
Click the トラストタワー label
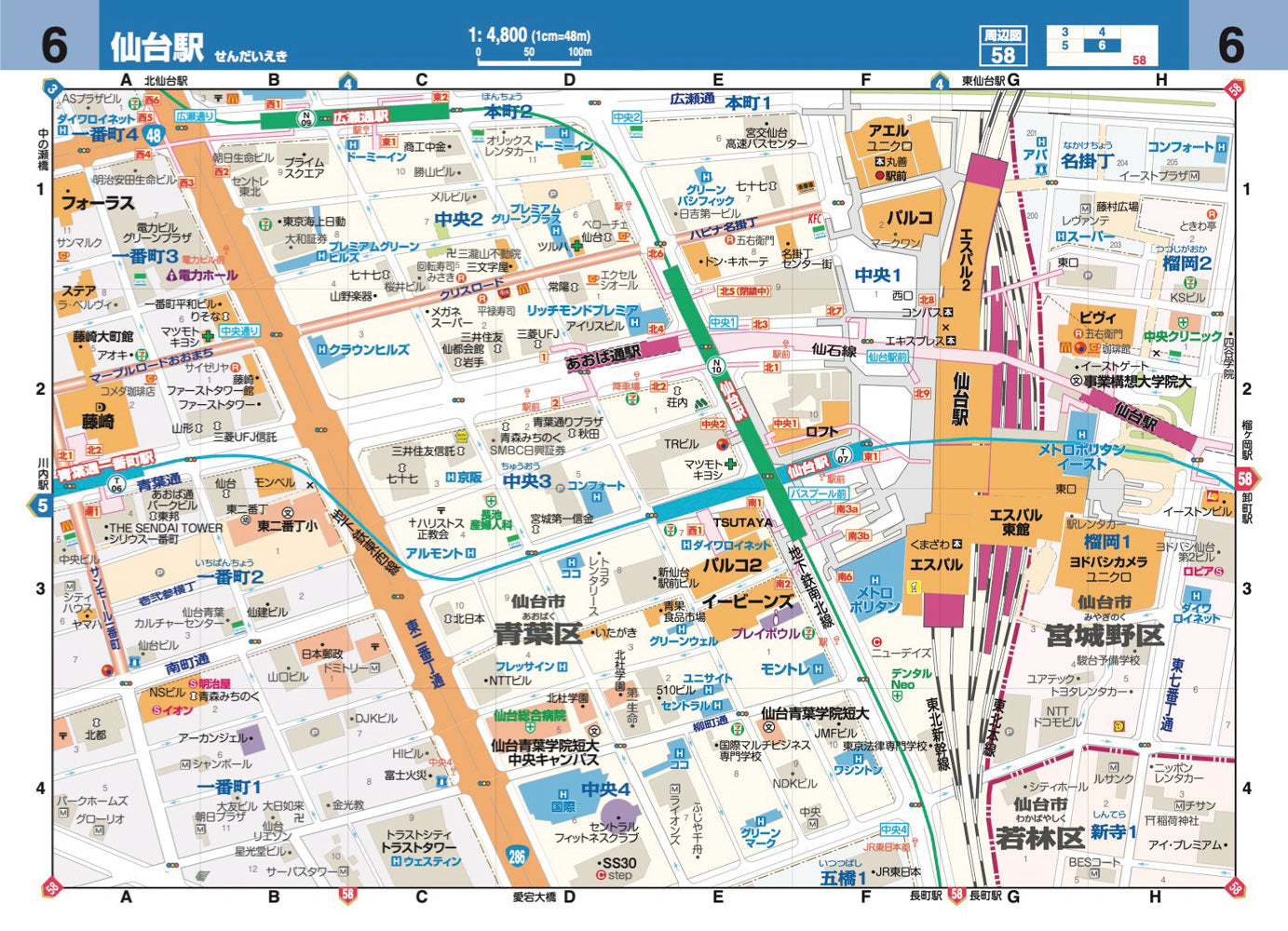pos(419,847)
